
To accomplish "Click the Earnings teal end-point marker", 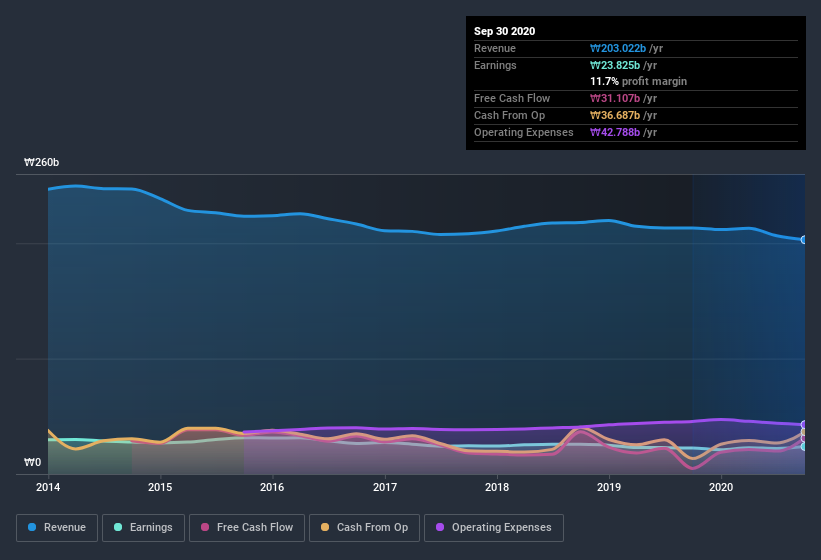I will coord(804,446).
